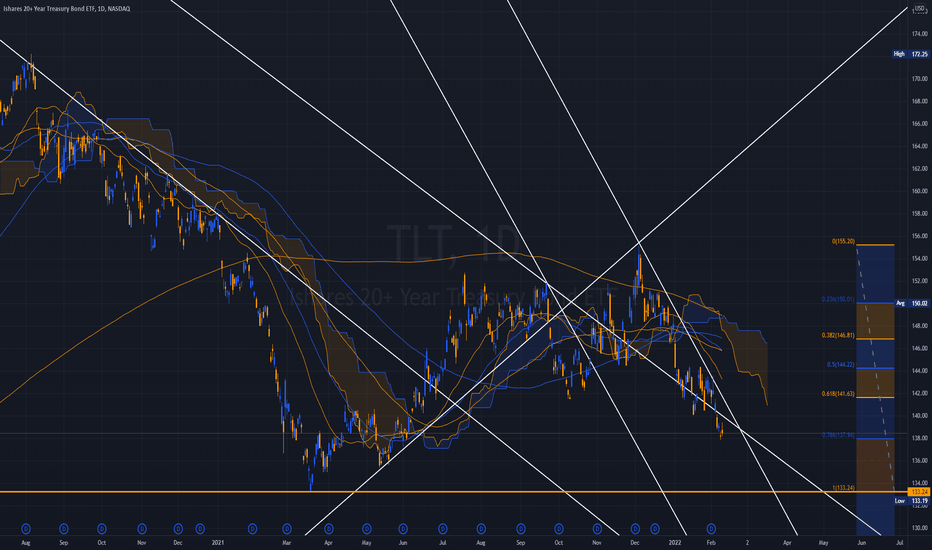This screenshot has height=550, width=932.
Task: Click the 136.00 price axis value
Action: click(920, 461)
